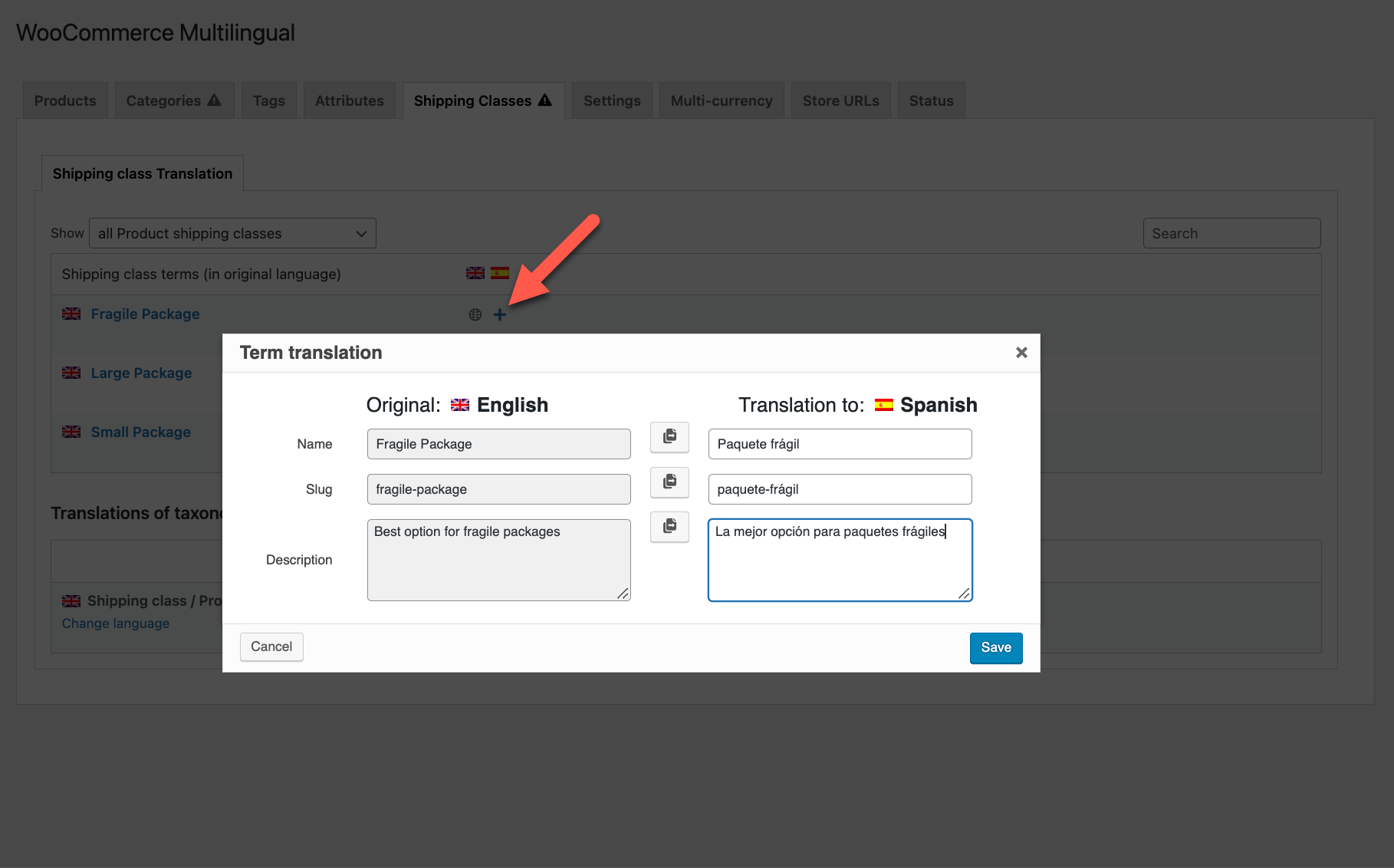Click UK flag beside Small Package
Viewport: 1394px width, 868px height.
point(71,432)
